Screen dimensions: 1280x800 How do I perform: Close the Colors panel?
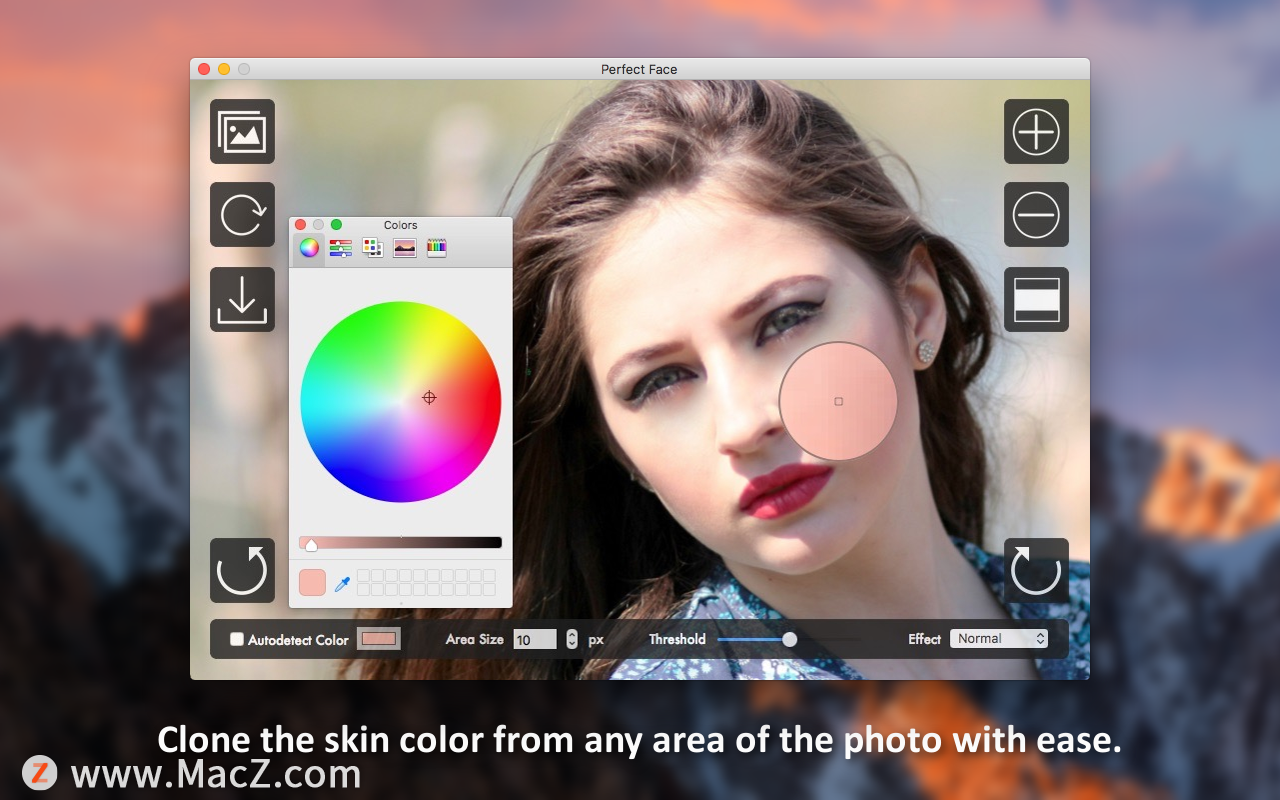coord(300,225)
